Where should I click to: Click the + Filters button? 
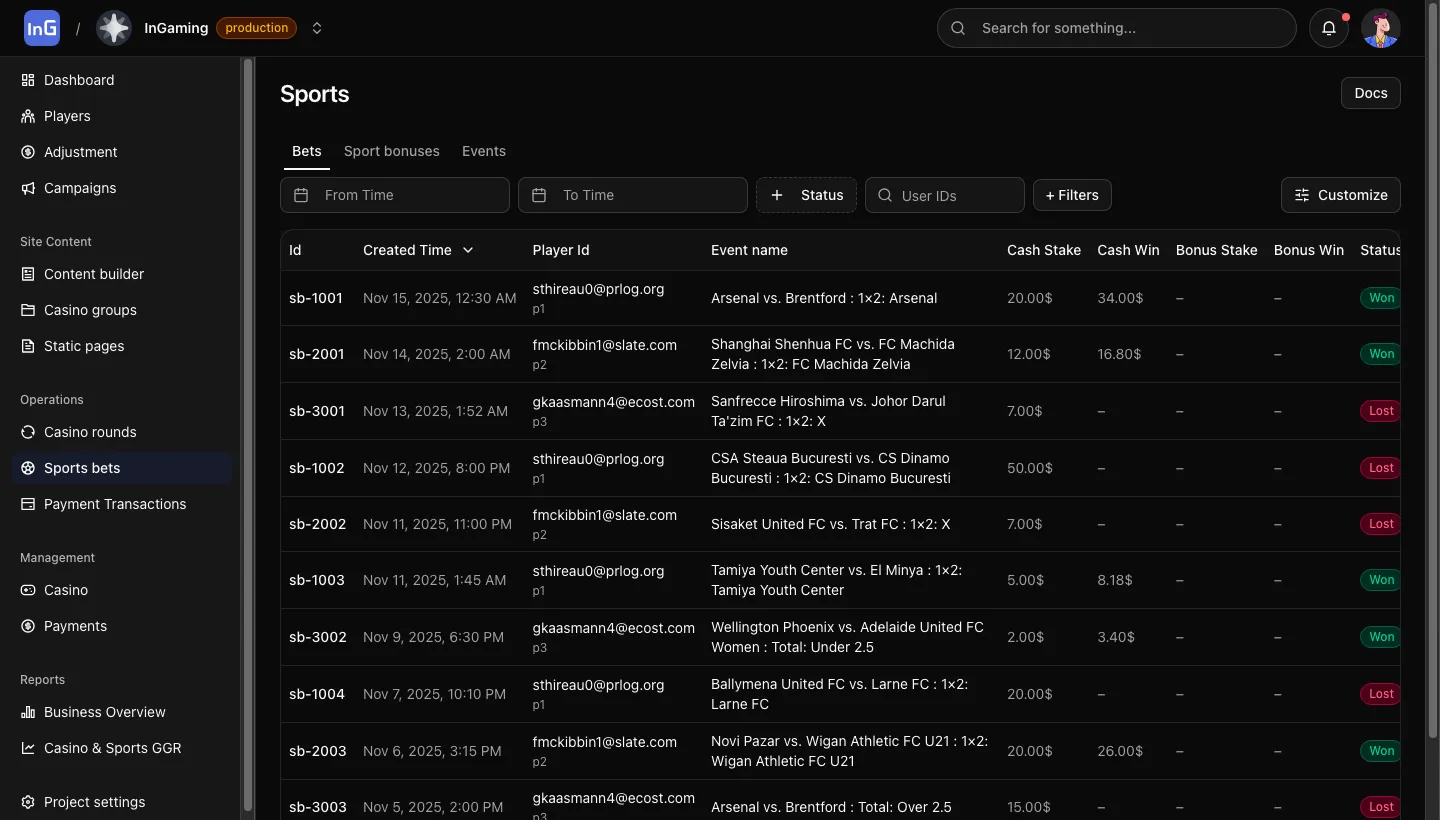1071,195
